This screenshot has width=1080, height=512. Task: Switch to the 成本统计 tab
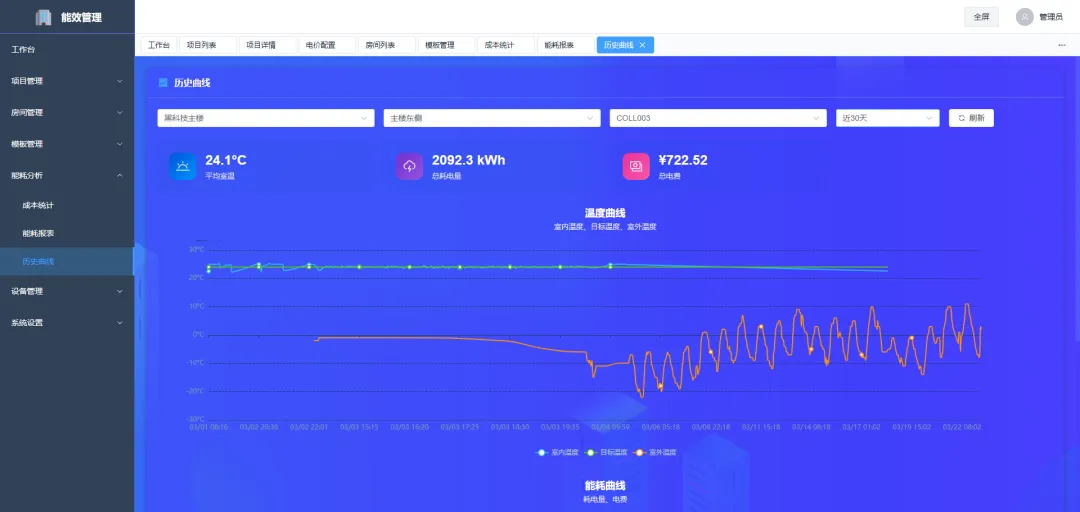coord(506,45)
